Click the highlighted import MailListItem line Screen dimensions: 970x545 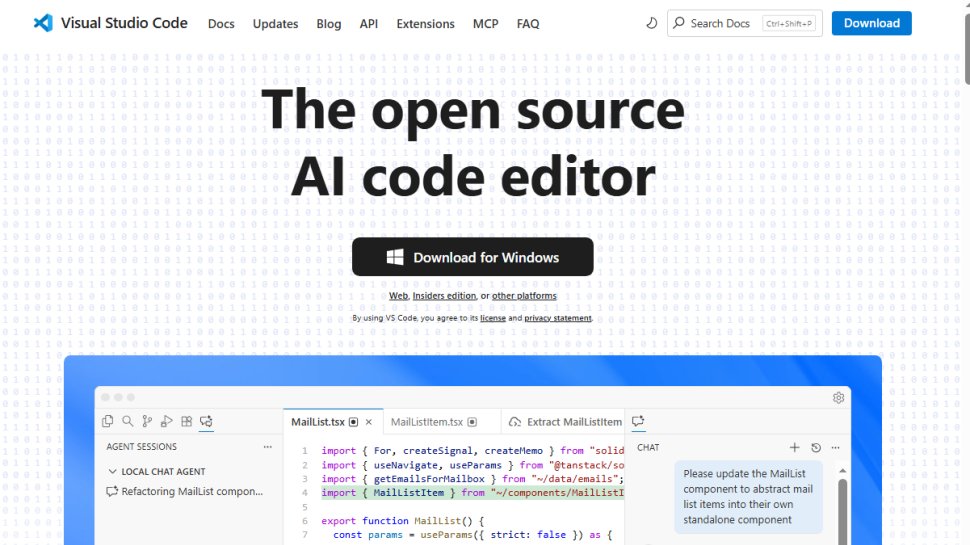472,493
